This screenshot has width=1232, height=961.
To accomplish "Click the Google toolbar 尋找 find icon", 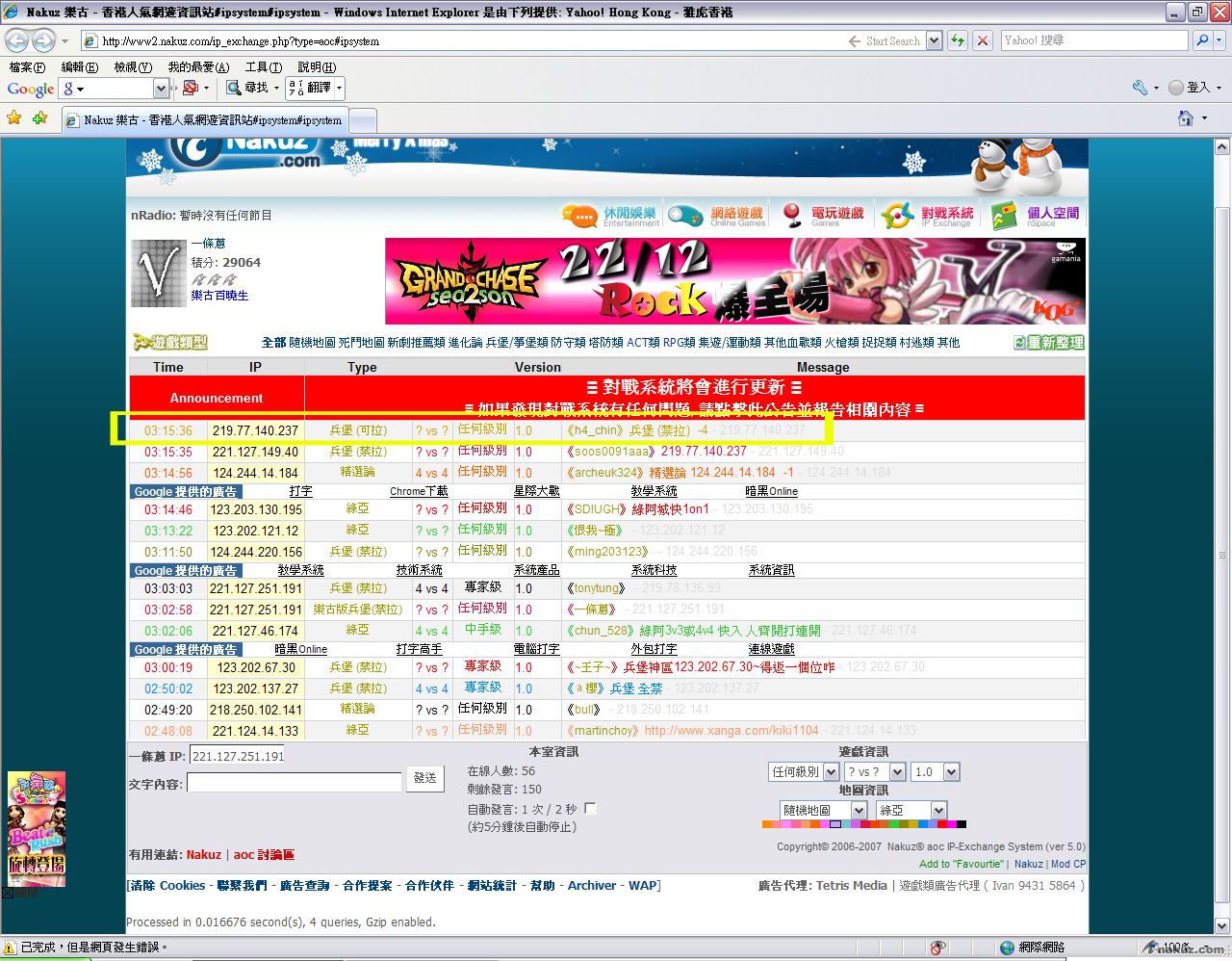I will coord(247,88).
